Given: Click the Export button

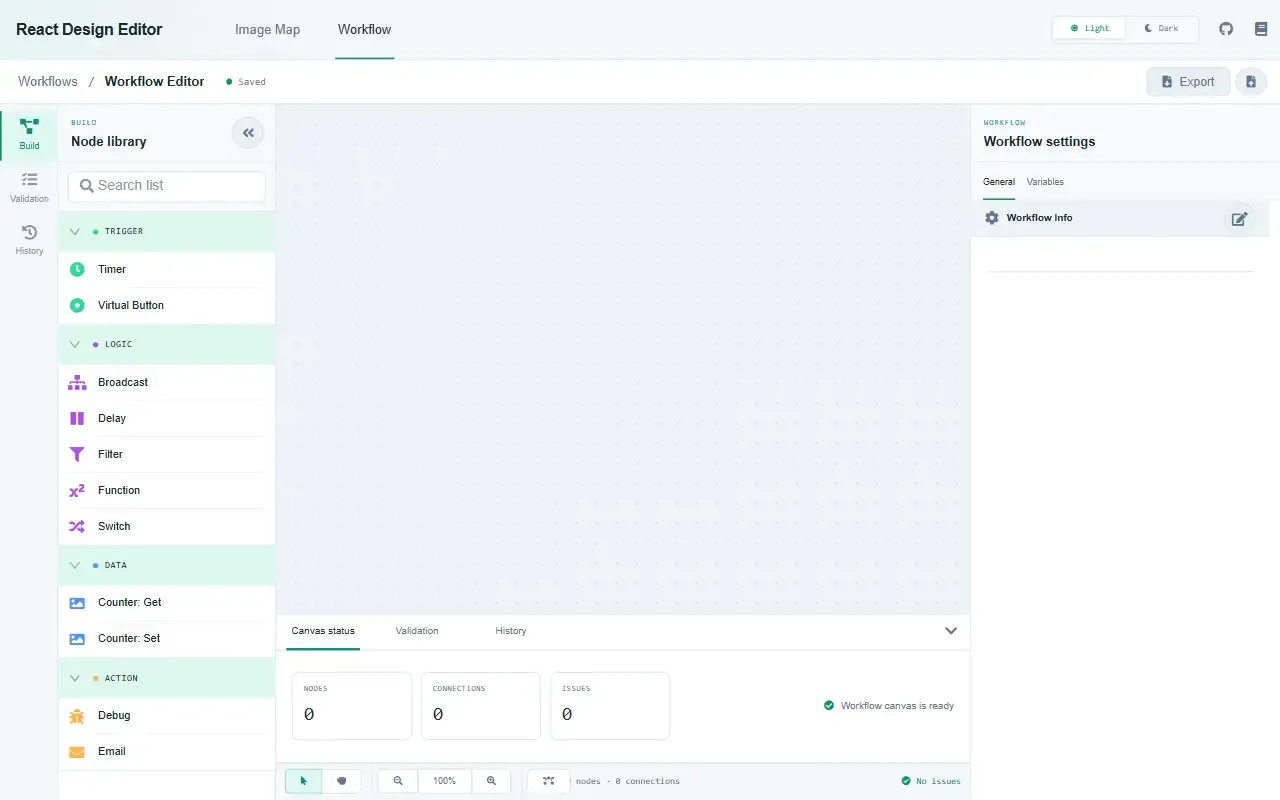Looking at the screenshot, I should (x=1188, y=82).
